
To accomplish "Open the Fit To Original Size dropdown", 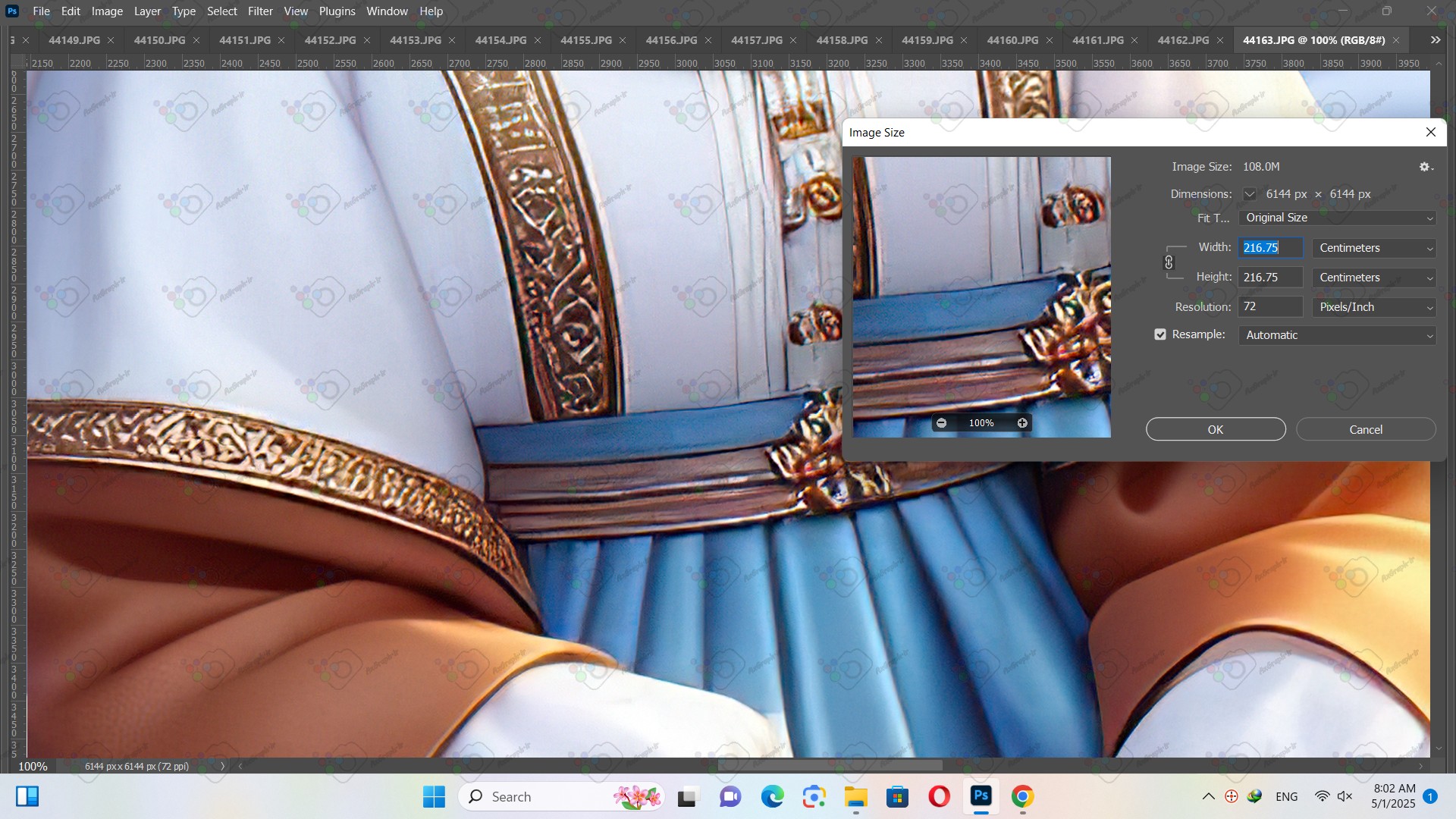I will tap(1337, 218).
